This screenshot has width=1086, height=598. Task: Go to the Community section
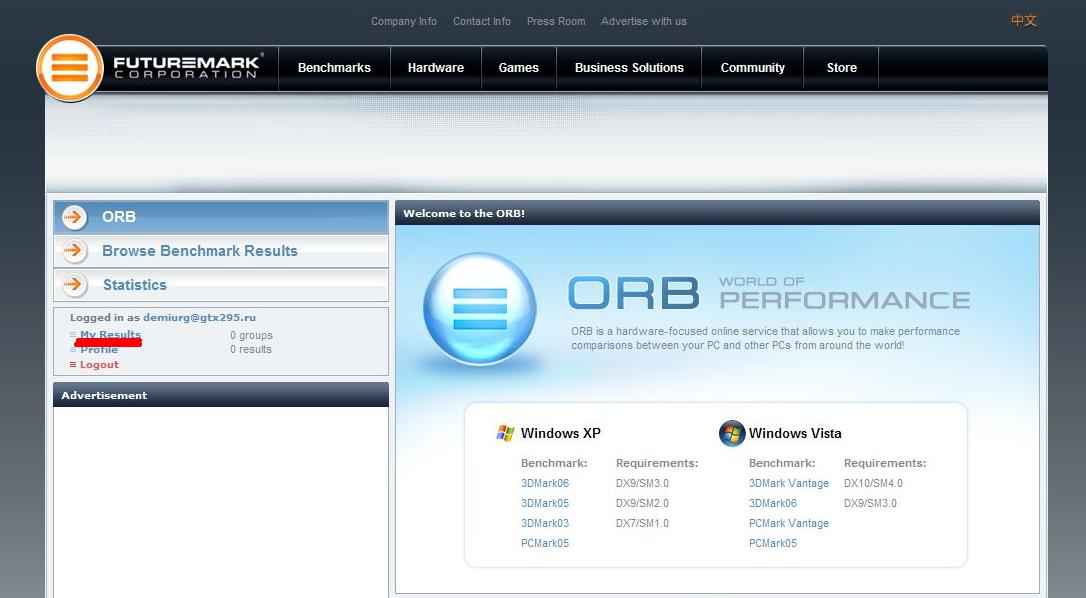coord(752,68)
